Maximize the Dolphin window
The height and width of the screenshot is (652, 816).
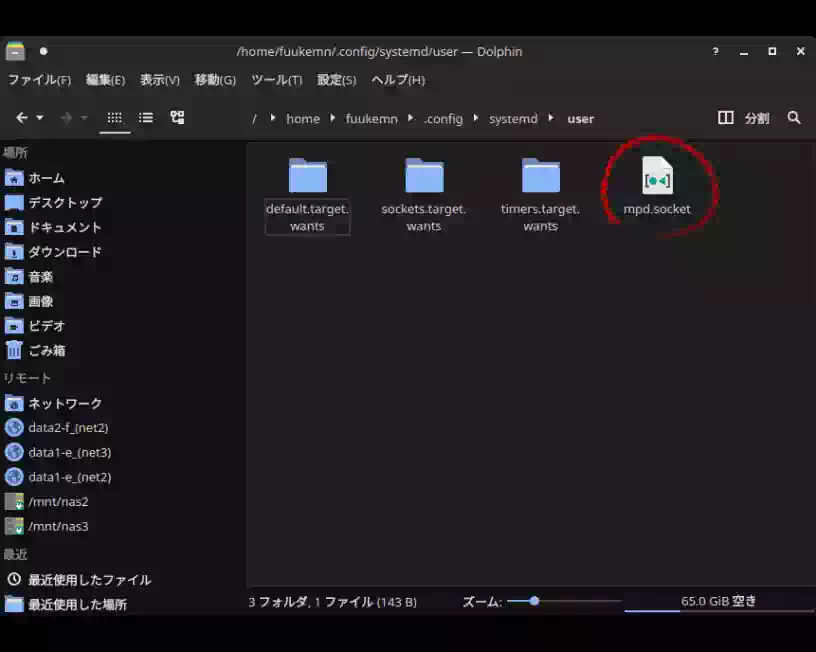tap(772, 51)
